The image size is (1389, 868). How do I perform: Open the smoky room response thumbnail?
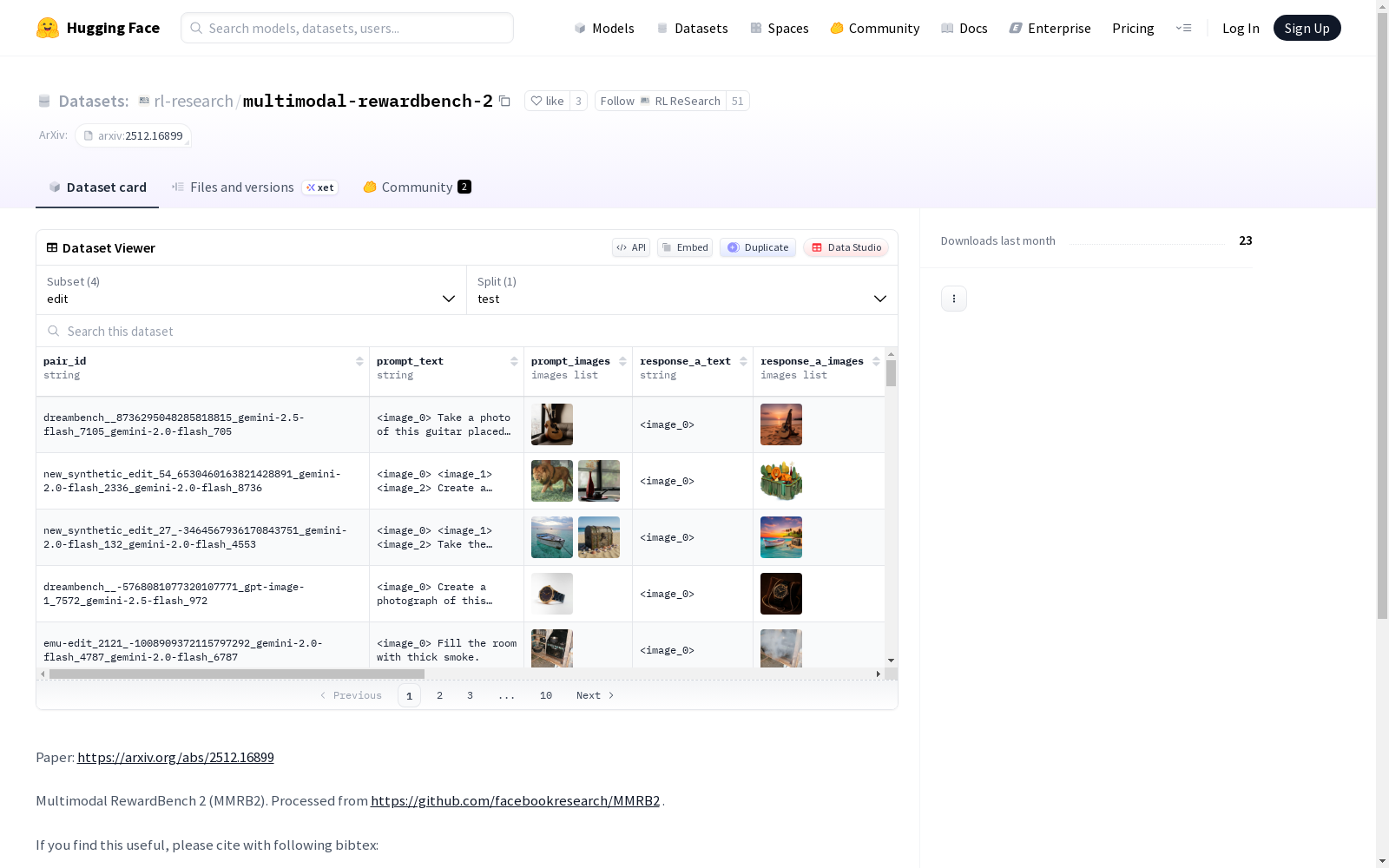click(x=781, y=648)
